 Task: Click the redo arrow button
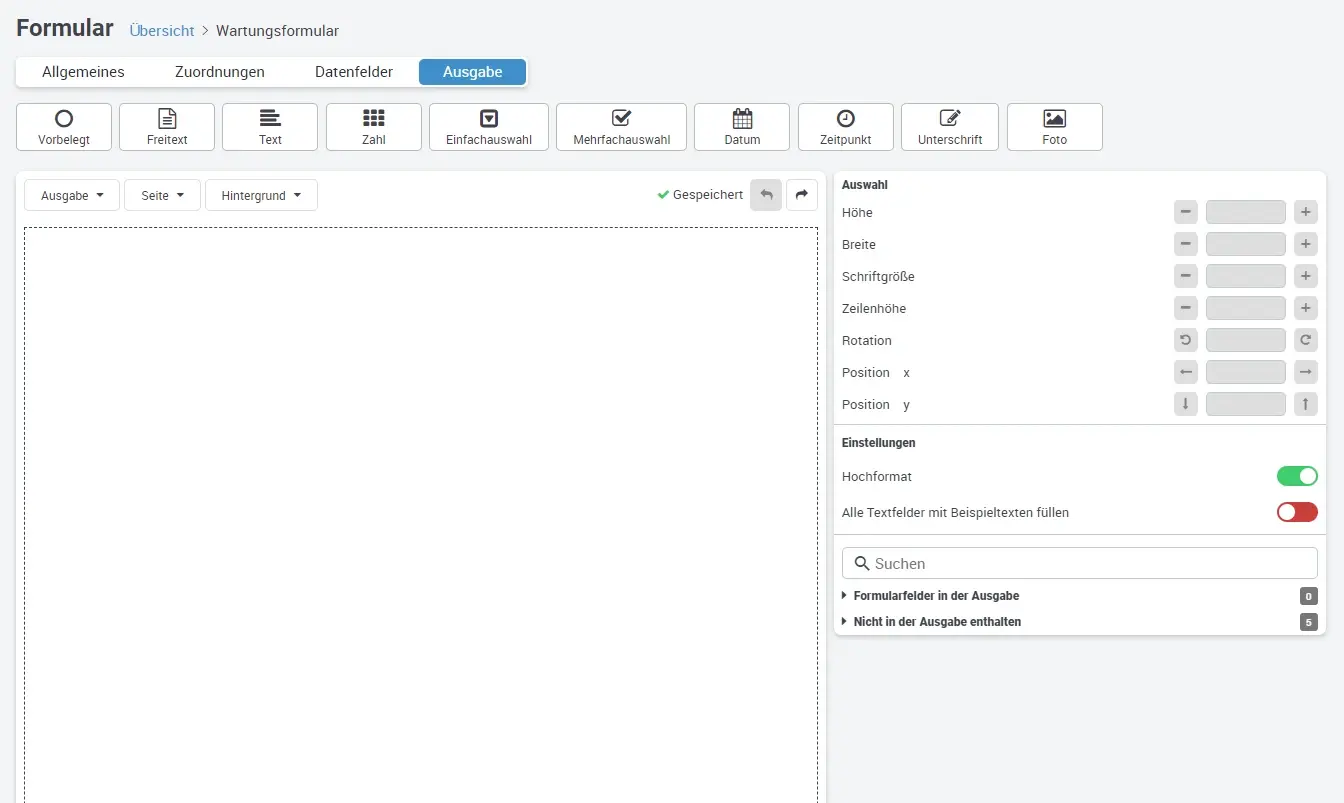point(801,195)
